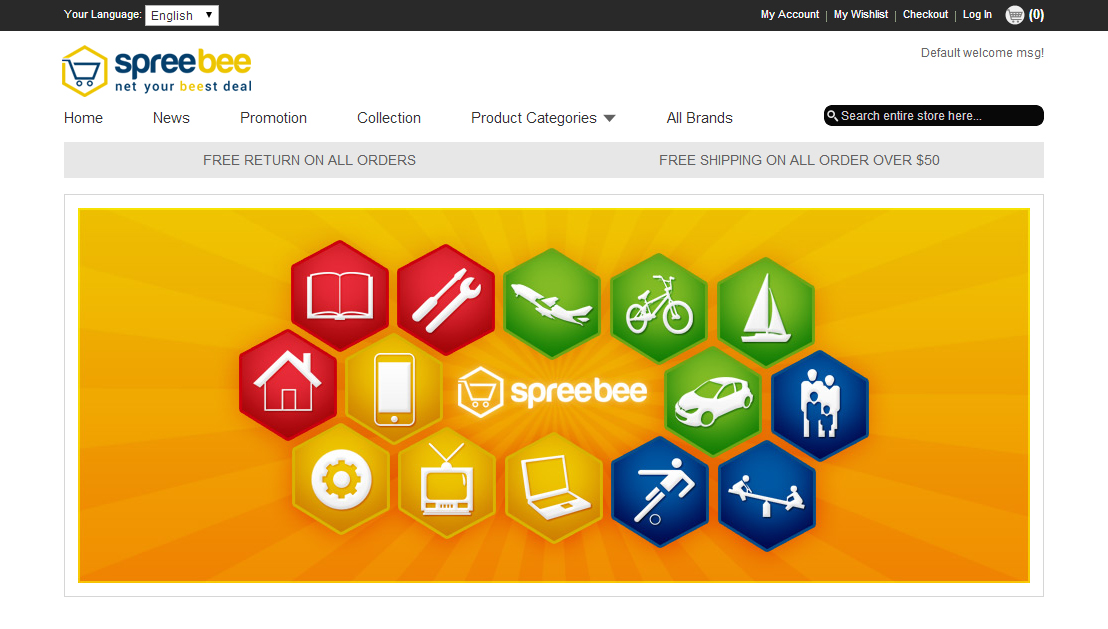Focus the search entire store field

(933, 116)
